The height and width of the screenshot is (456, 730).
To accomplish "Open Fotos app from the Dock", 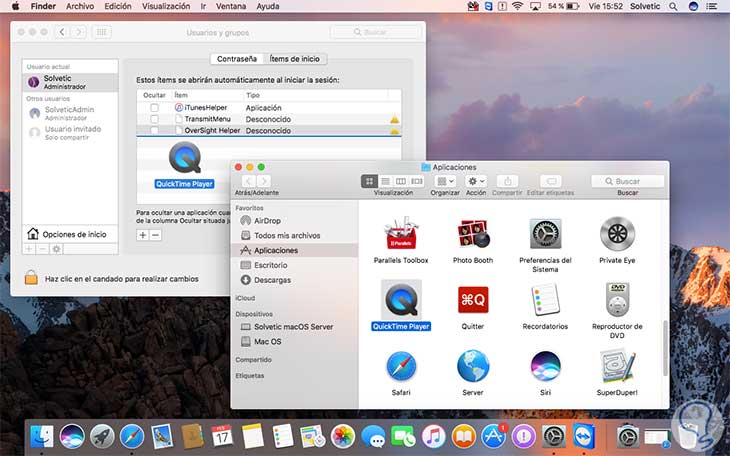I will (343, 437).
